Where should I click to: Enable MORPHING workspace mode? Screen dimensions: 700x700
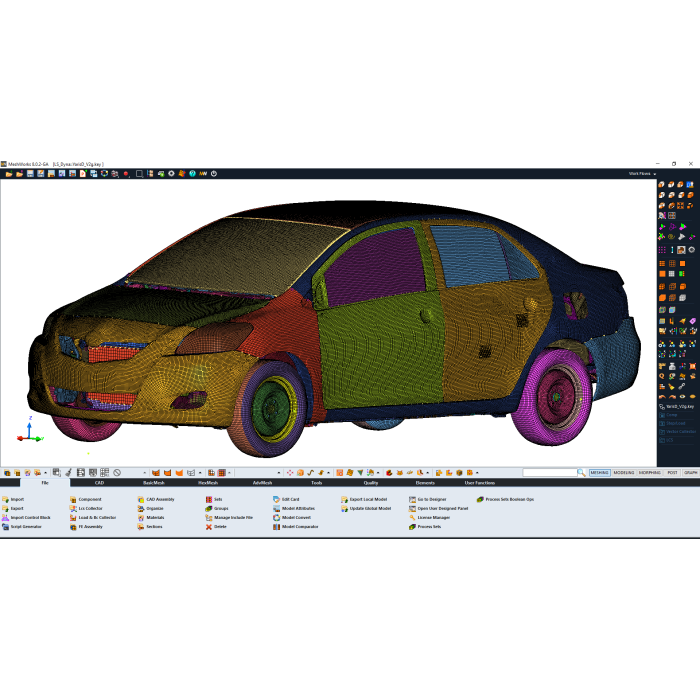650,472
